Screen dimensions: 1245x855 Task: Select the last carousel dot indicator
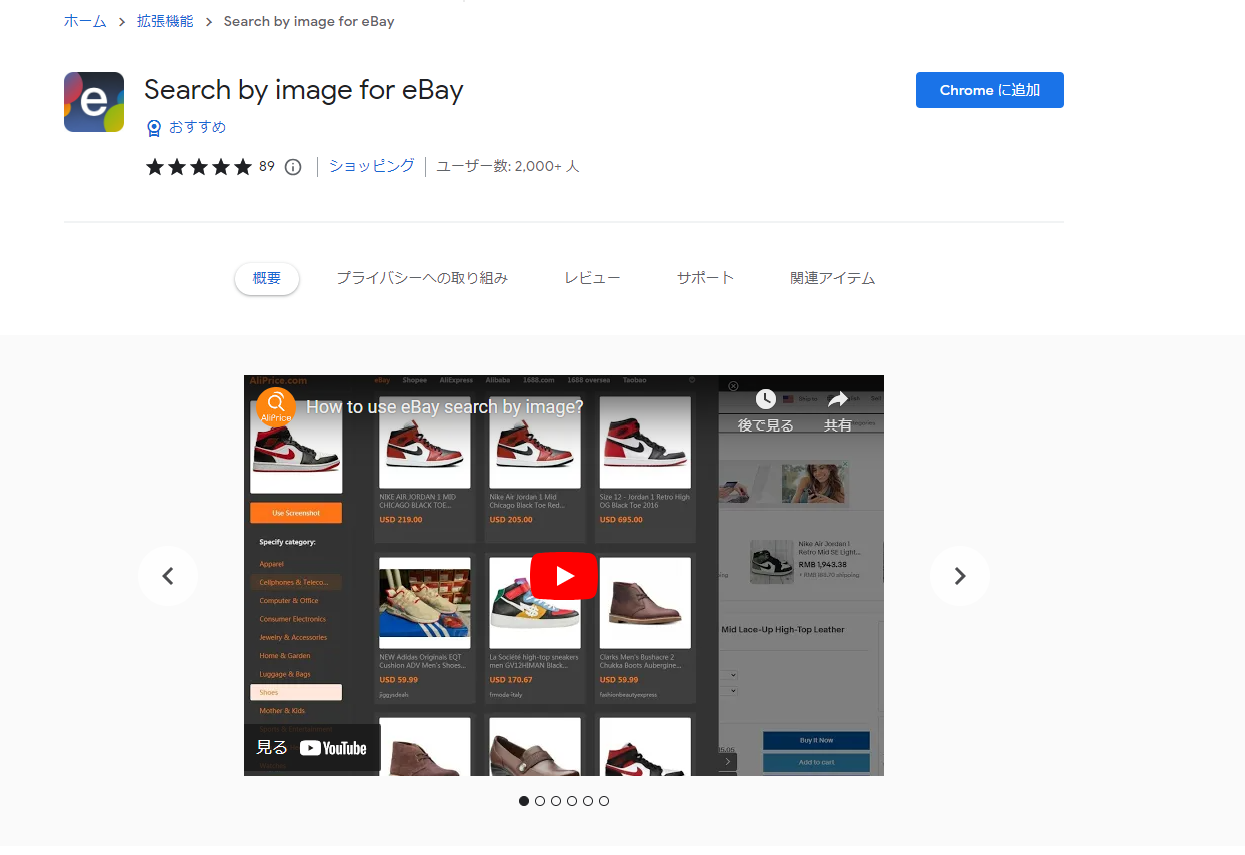pyautogui.click(x=604, y=801)
